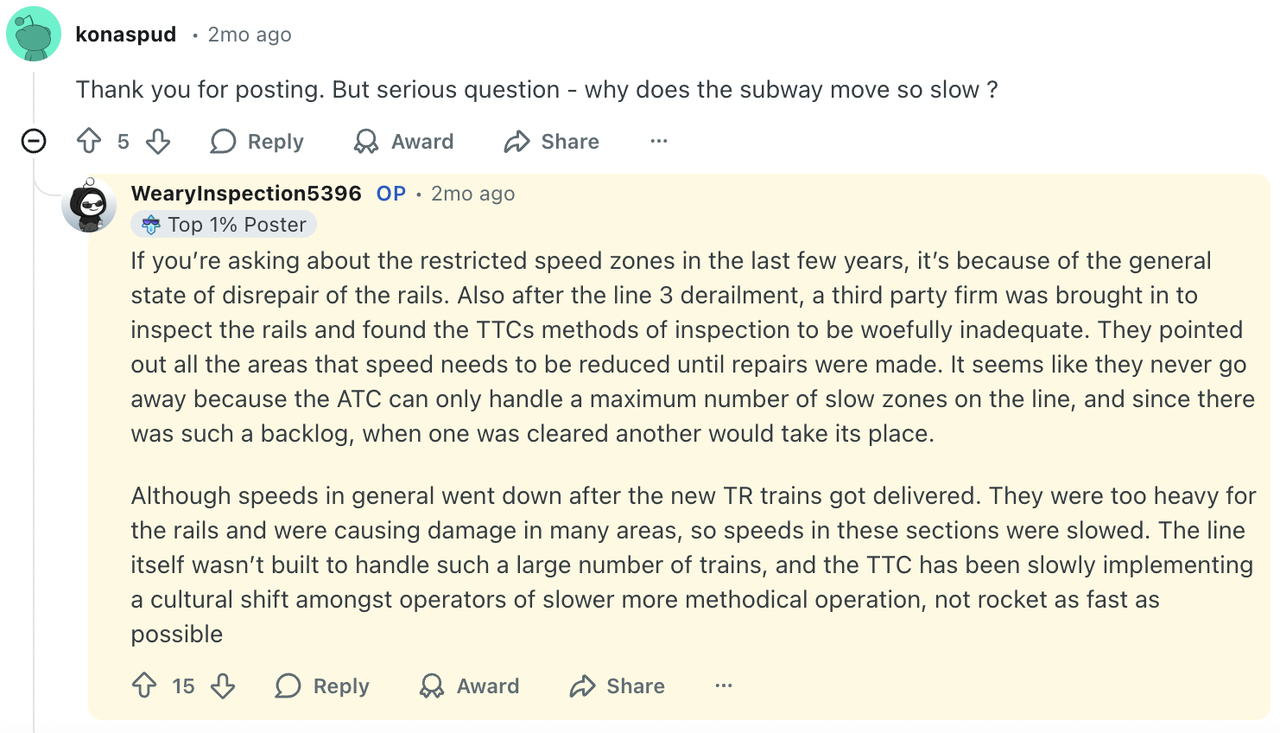Click the reply's 2mo ago timestamp
Image resolution: width=1280 pixels, height=733 pixels.
(473, 193)
